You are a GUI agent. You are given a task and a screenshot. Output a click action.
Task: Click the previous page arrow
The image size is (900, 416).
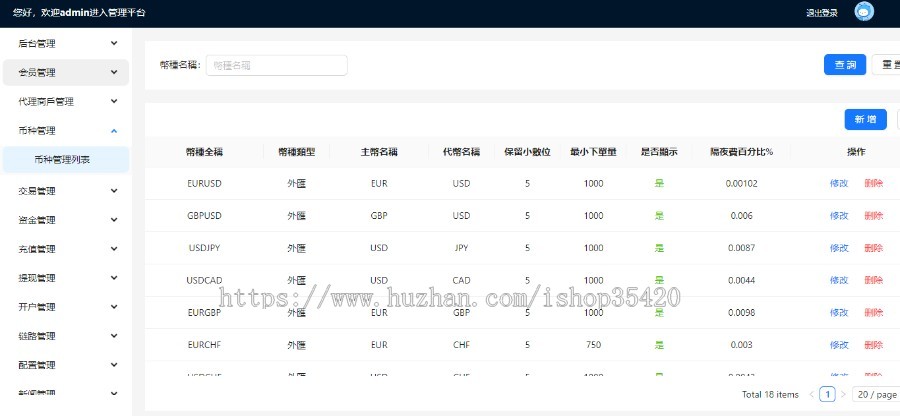[x=812, y=394]
